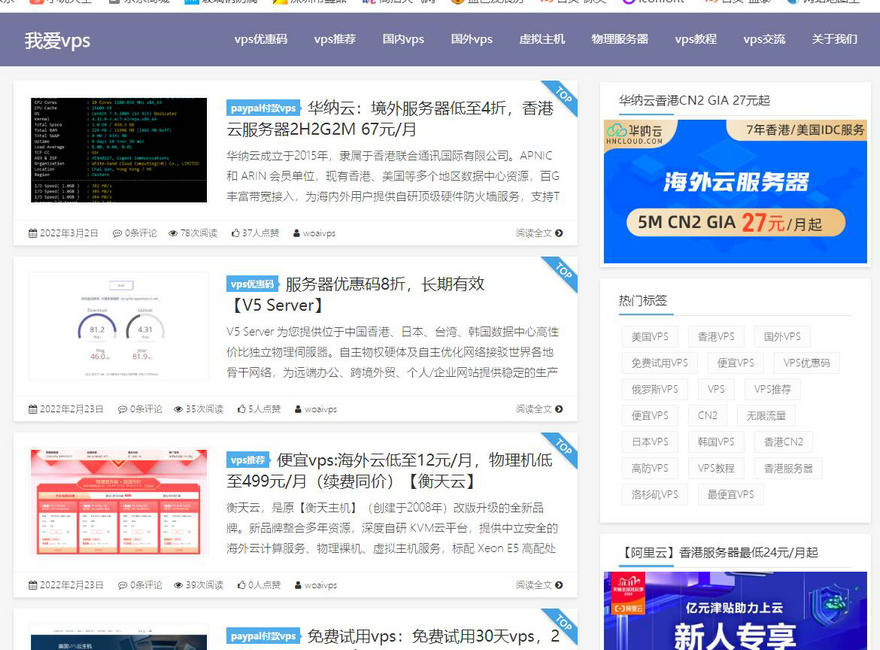Click the vps推荐 badge on 衡天云 post
The image size is (880, 650).
[248, 459]
